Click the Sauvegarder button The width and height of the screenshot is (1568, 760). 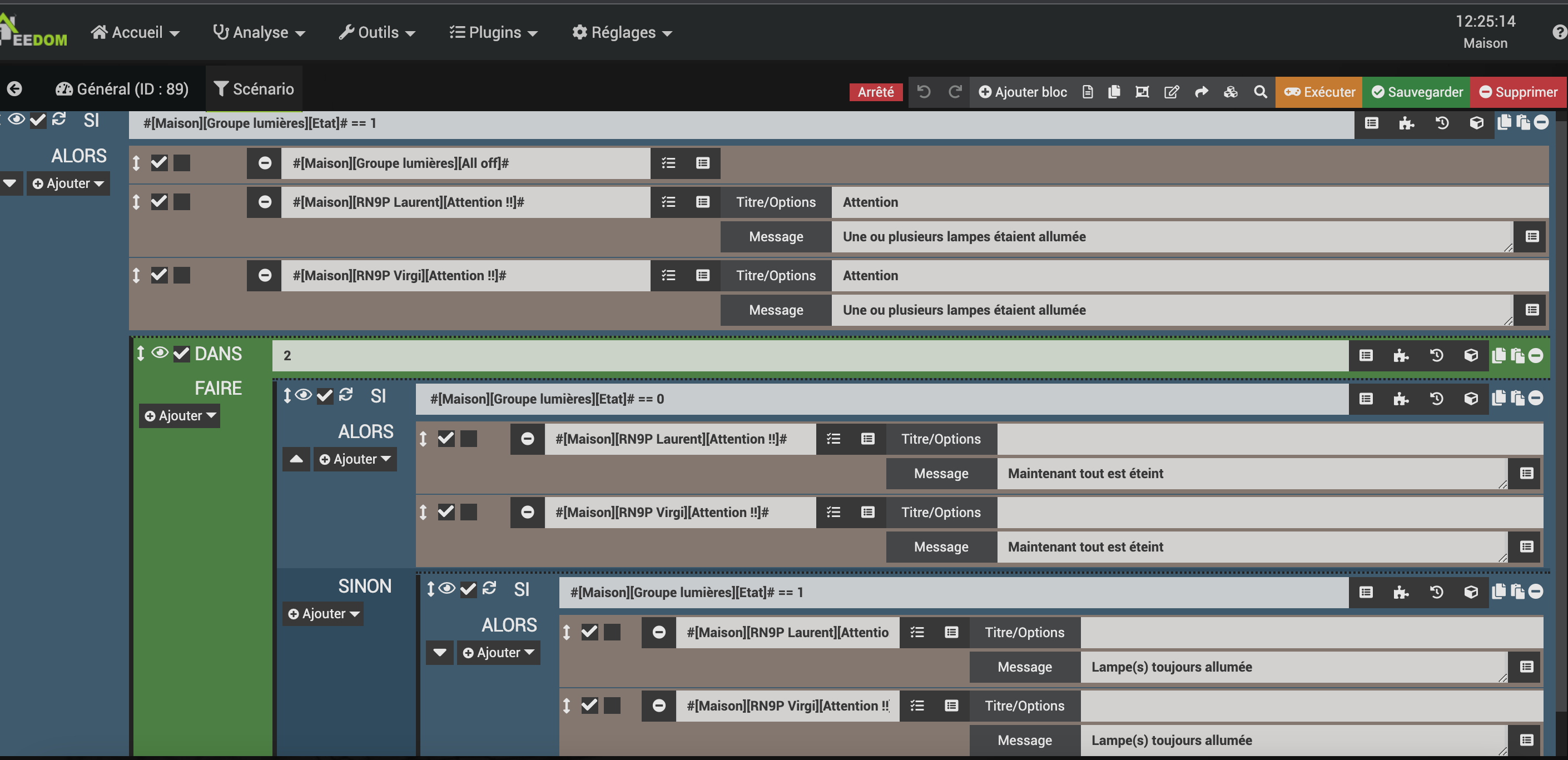point(1416,92)
